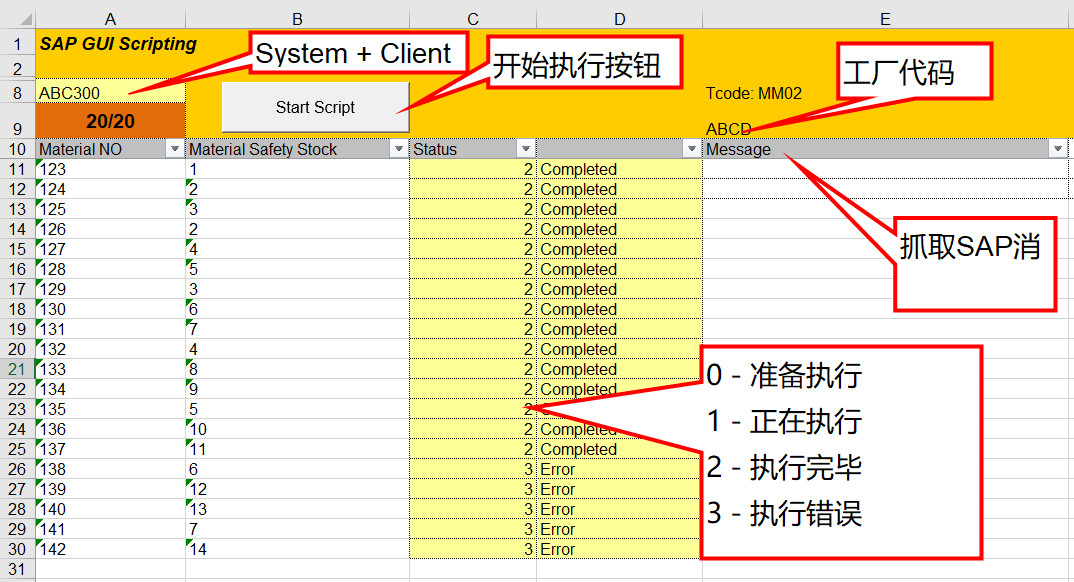Click the Material Safety Stock filter icon
Image resolution: width=1074 pixels, height=582 pixels.
pos(399,149)
